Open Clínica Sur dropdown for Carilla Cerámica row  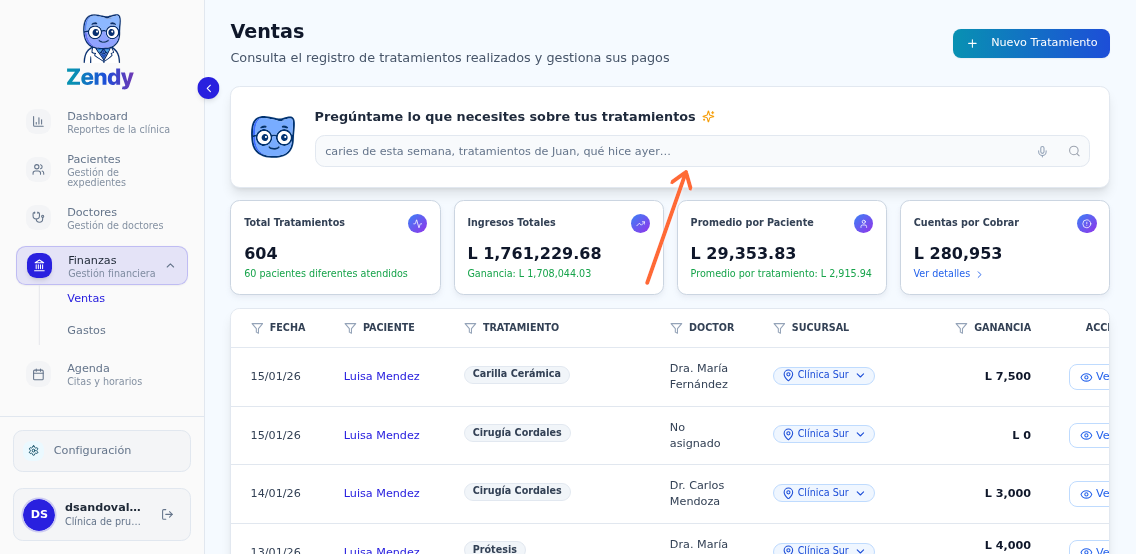point(824,376)
